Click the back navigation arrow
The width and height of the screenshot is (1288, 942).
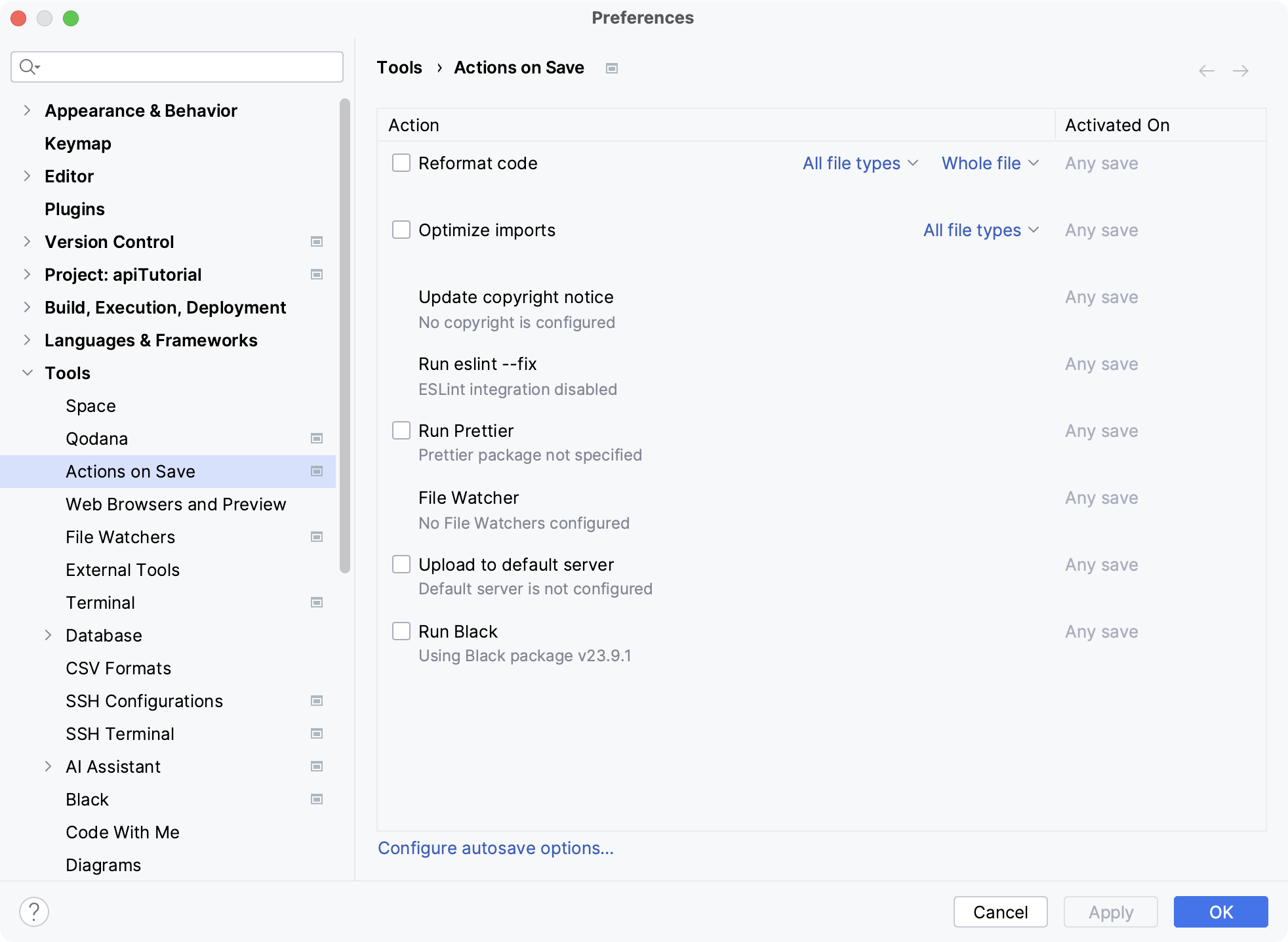tap(1207, 70)
